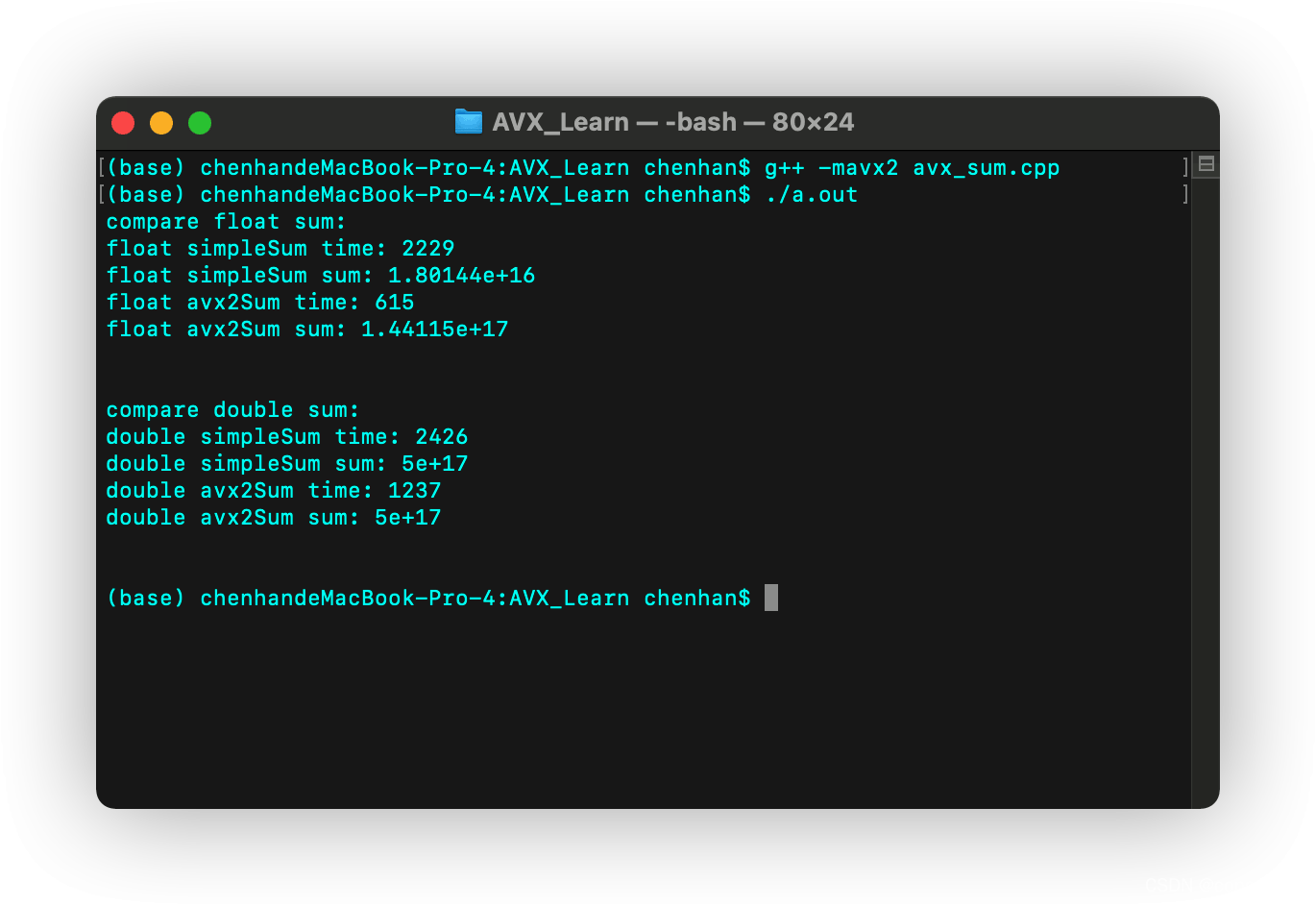This screenshot has height=905, width=1316.
Task: Click the 'compare float sum:' output line
Action: click(226, 222)
